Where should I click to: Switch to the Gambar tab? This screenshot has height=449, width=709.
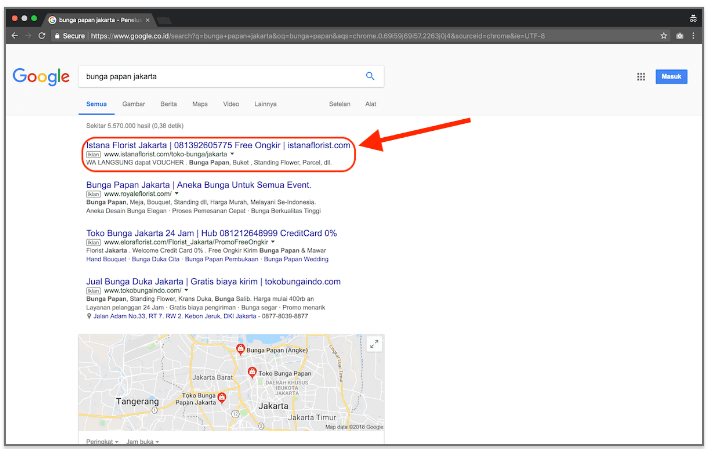coord(133,104)
